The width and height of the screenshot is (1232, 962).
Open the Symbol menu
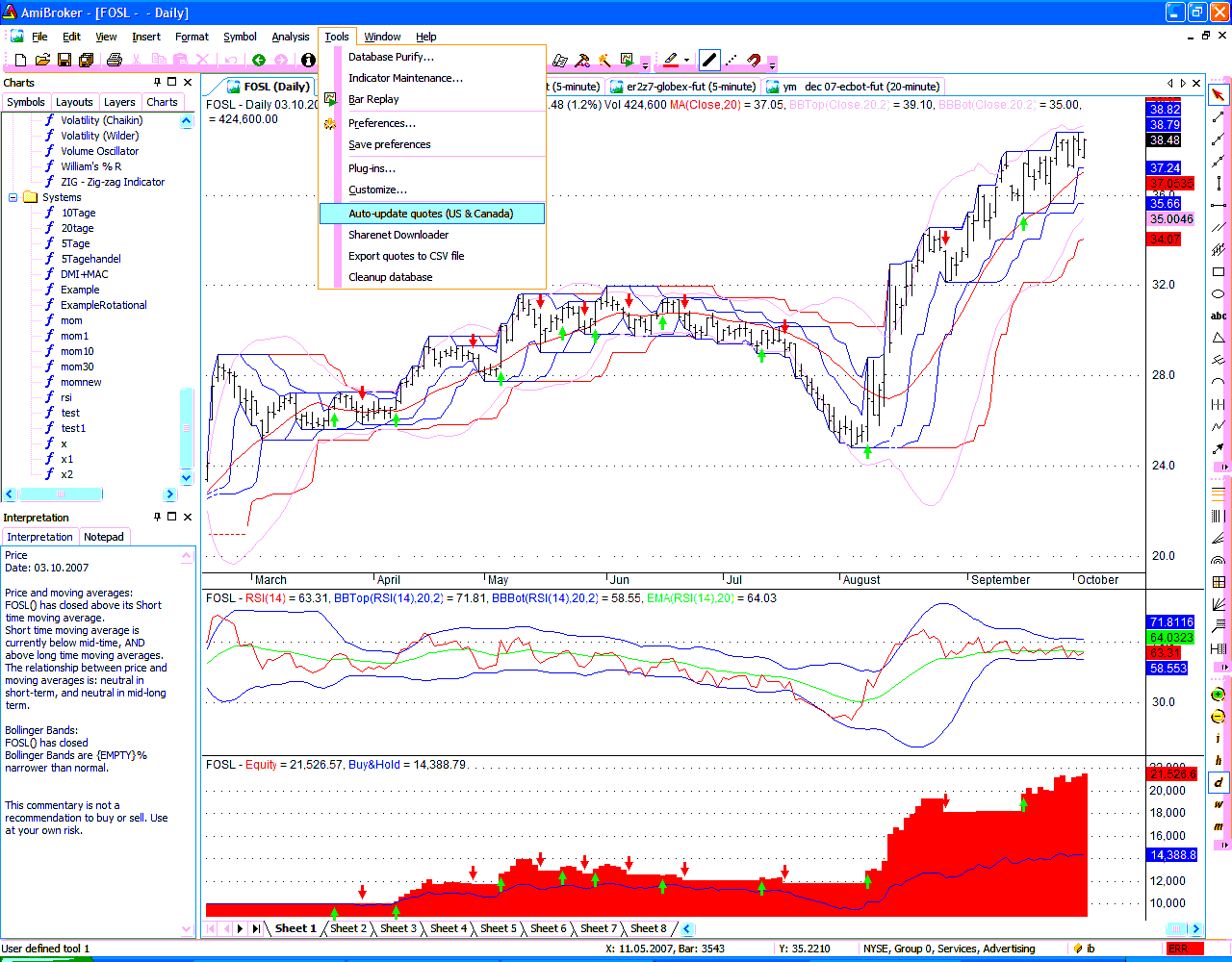[240, 37]
